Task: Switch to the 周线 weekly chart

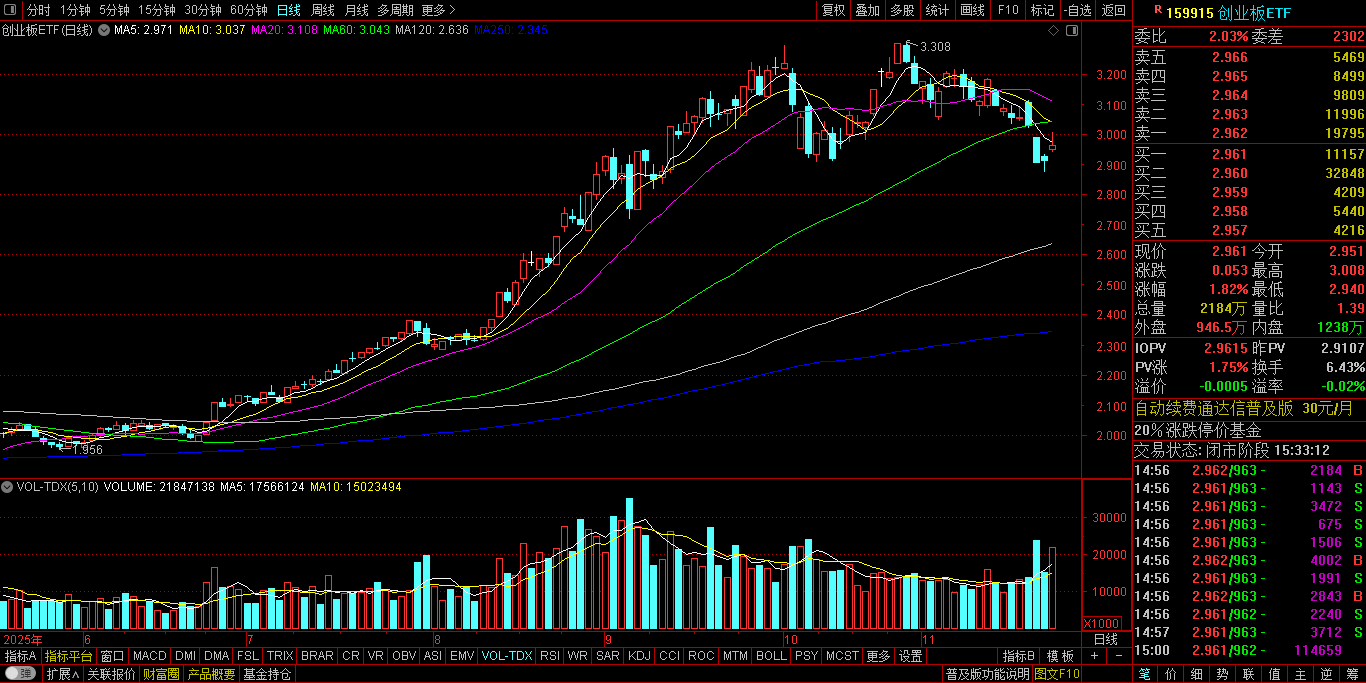Action: coord(323,10)
